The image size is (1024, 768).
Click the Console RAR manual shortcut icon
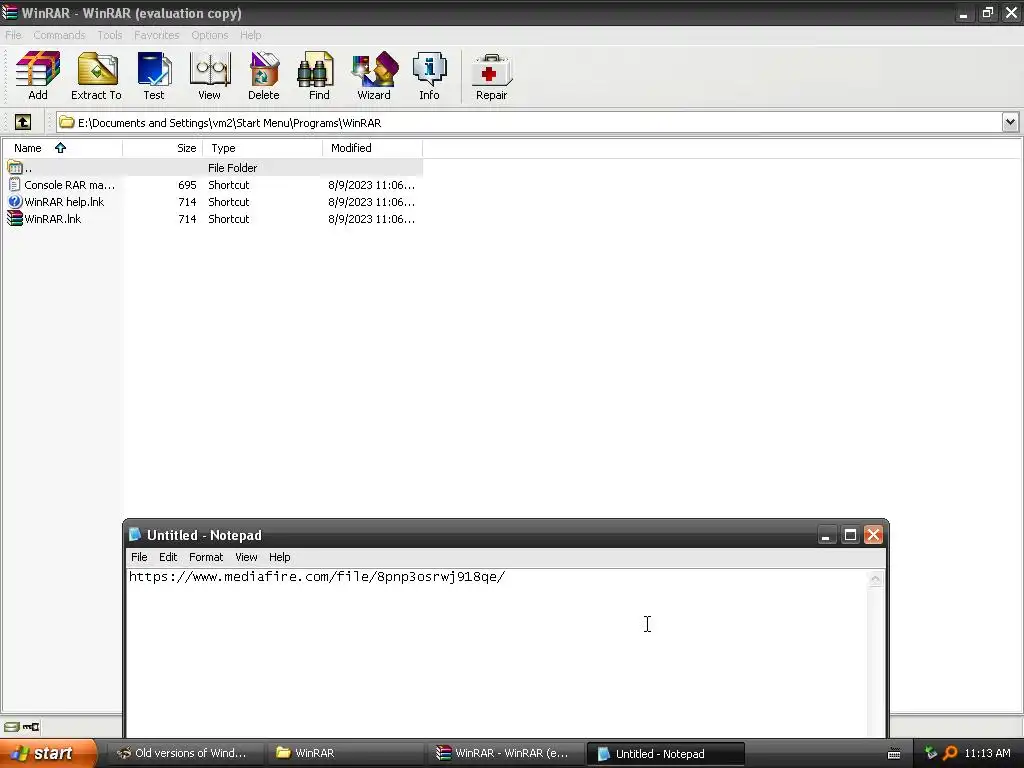[15, 185]
